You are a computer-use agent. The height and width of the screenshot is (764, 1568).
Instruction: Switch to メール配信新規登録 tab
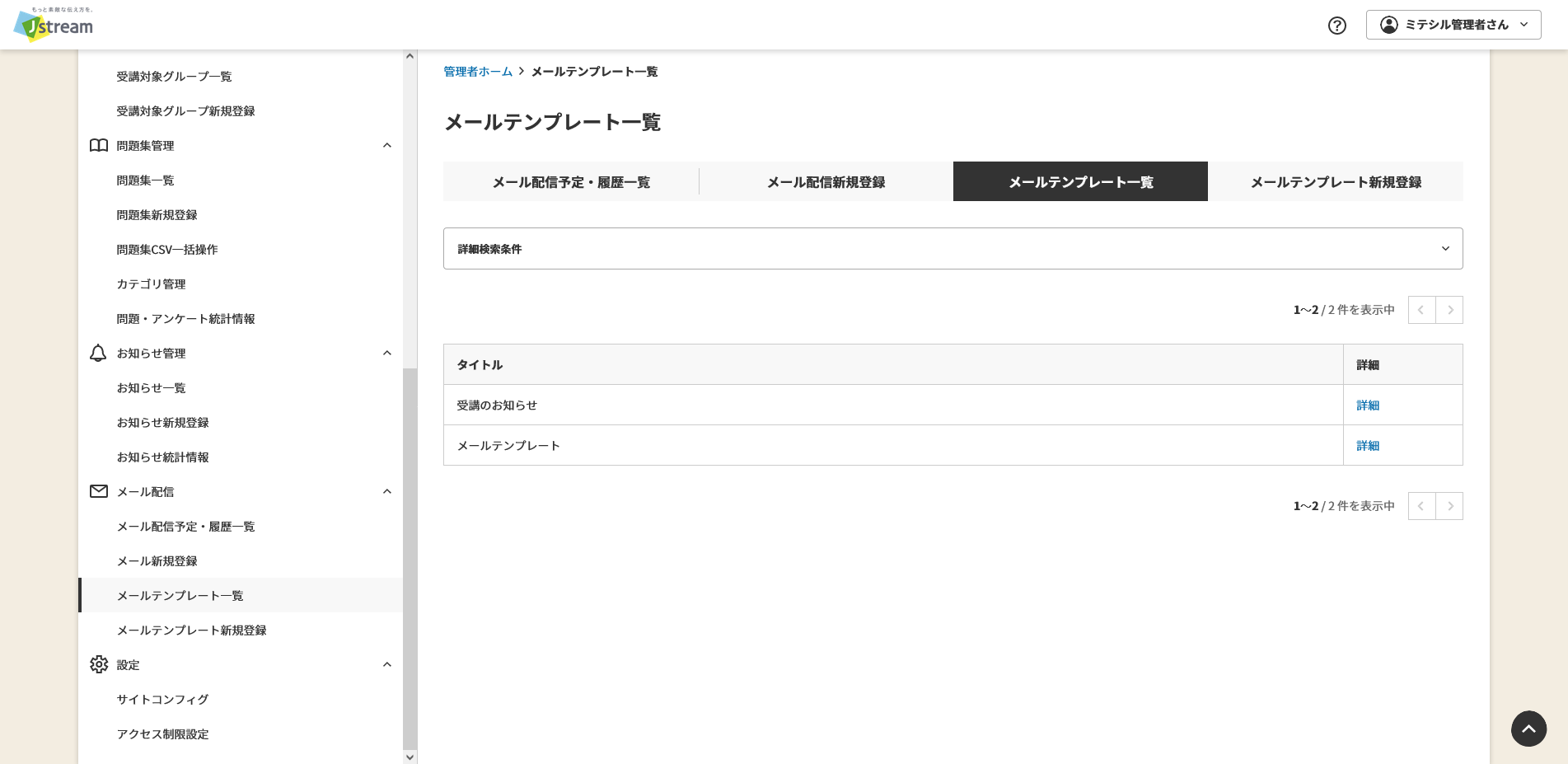pos(826,181)
